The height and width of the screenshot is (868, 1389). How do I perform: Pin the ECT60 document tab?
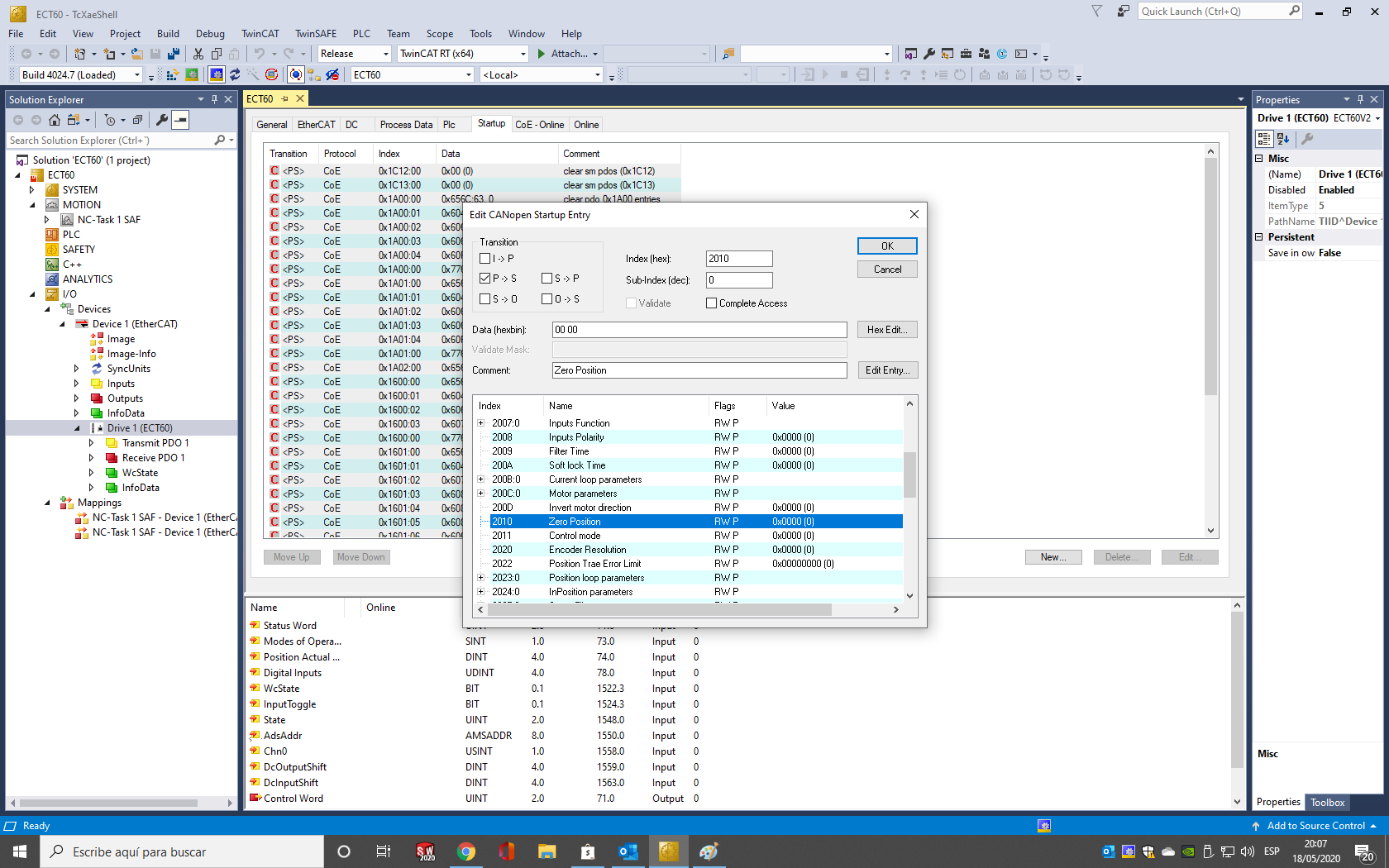[x=285, y=98]
